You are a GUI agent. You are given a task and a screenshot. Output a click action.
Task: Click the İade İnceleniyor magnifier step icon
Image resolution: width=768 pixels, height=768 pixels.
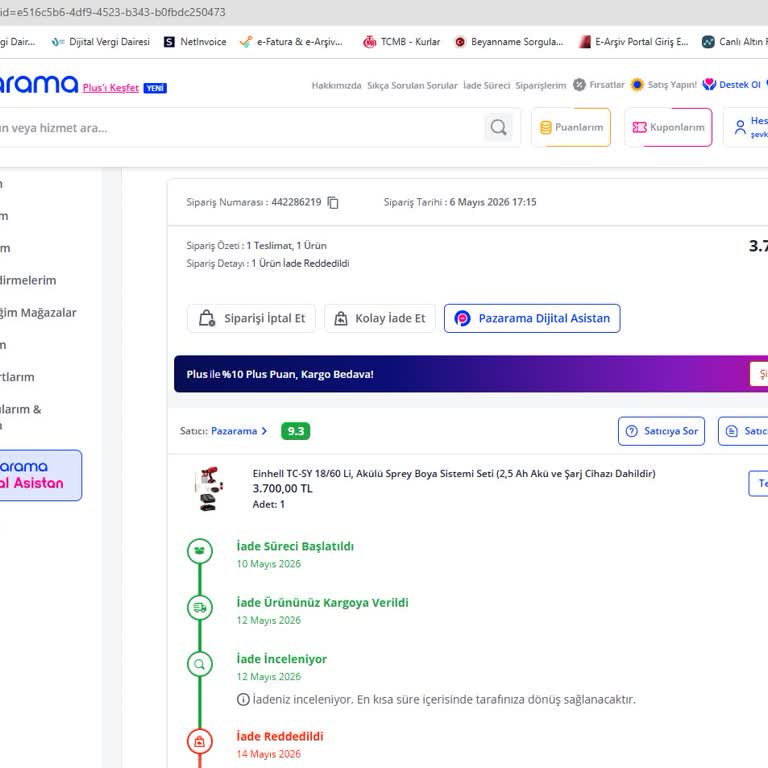coord(200,664)
